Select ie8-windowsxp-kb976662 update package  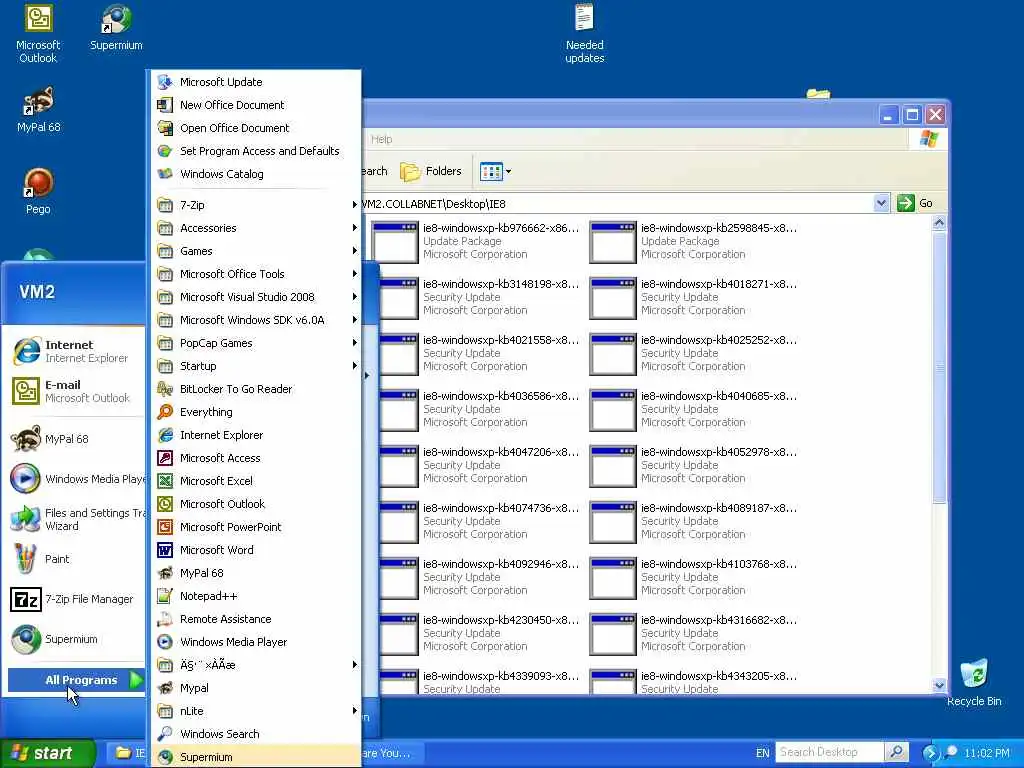coord(475,241)
